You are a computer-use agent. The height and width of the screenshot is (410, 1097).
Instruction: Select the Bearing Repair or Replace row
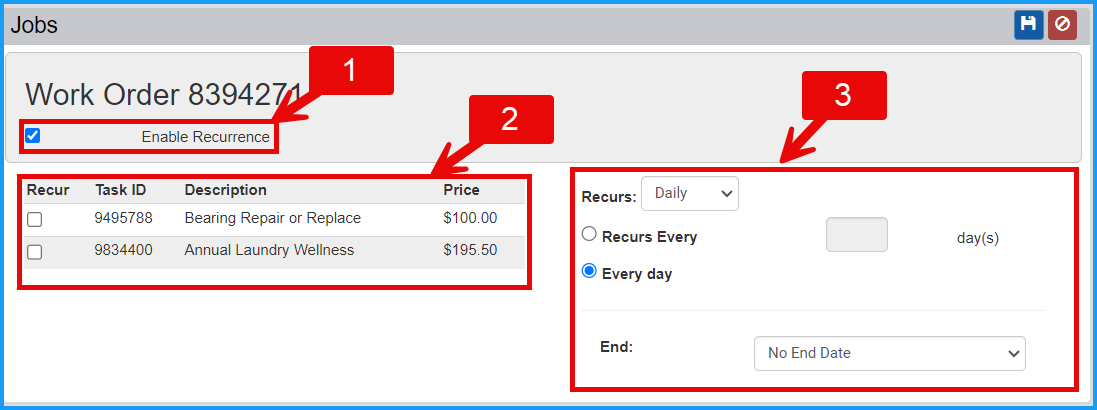274,219
